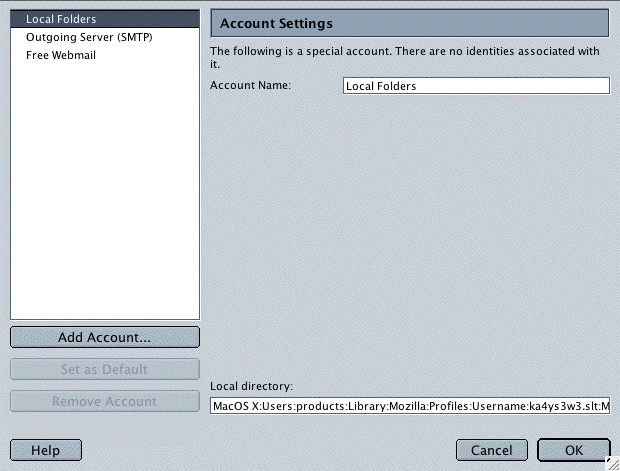Click empty space below Free Webmail in list
Viewport: 620px width, 471px height.
[105, 190]
